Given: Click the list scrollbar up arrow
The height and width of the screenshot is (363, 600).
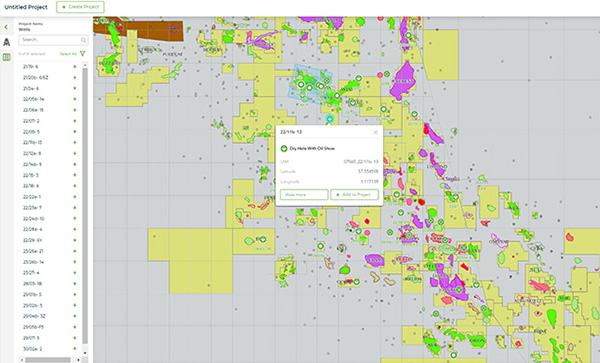Looking at the screenshot, I should click(x=85, y=65).
